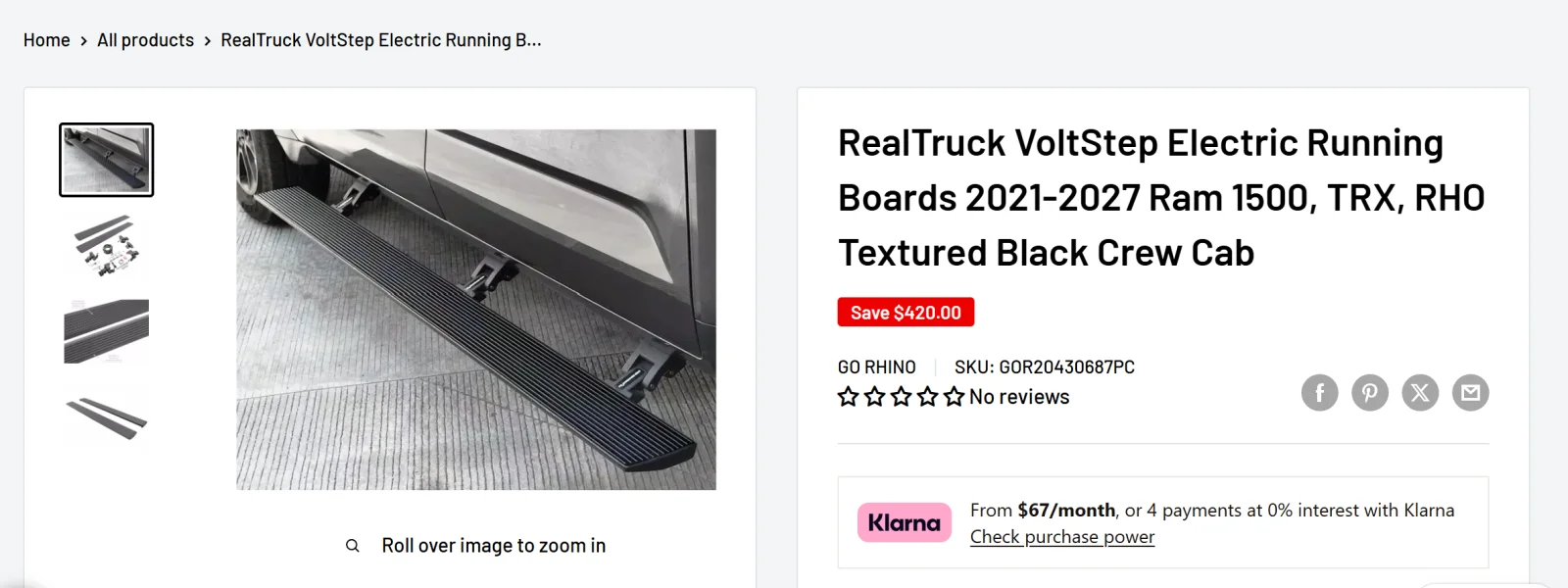Screen dimensions: 1568x588
Task: Click the fifth review star
Action: point(955,397)
